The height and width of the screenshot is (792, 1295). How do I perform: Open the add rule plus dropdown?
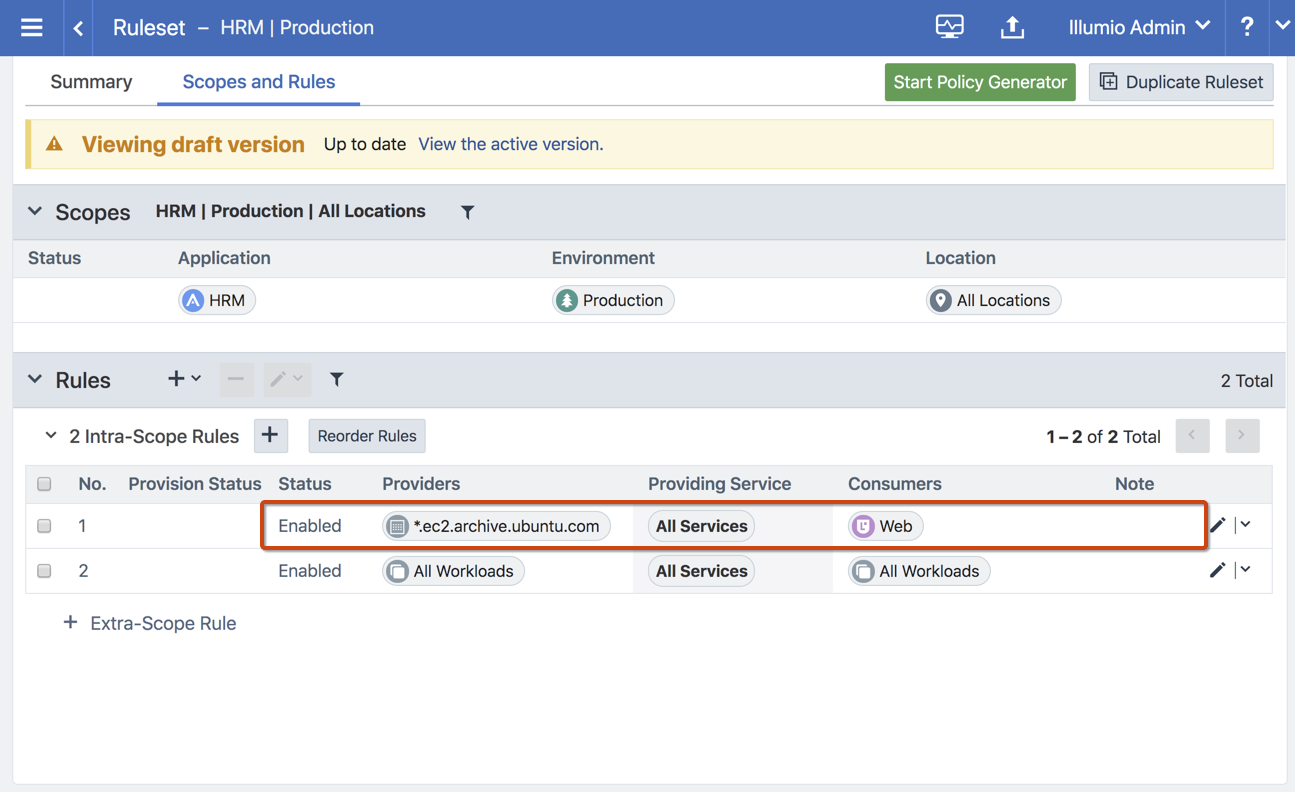[x=184, y=379]
